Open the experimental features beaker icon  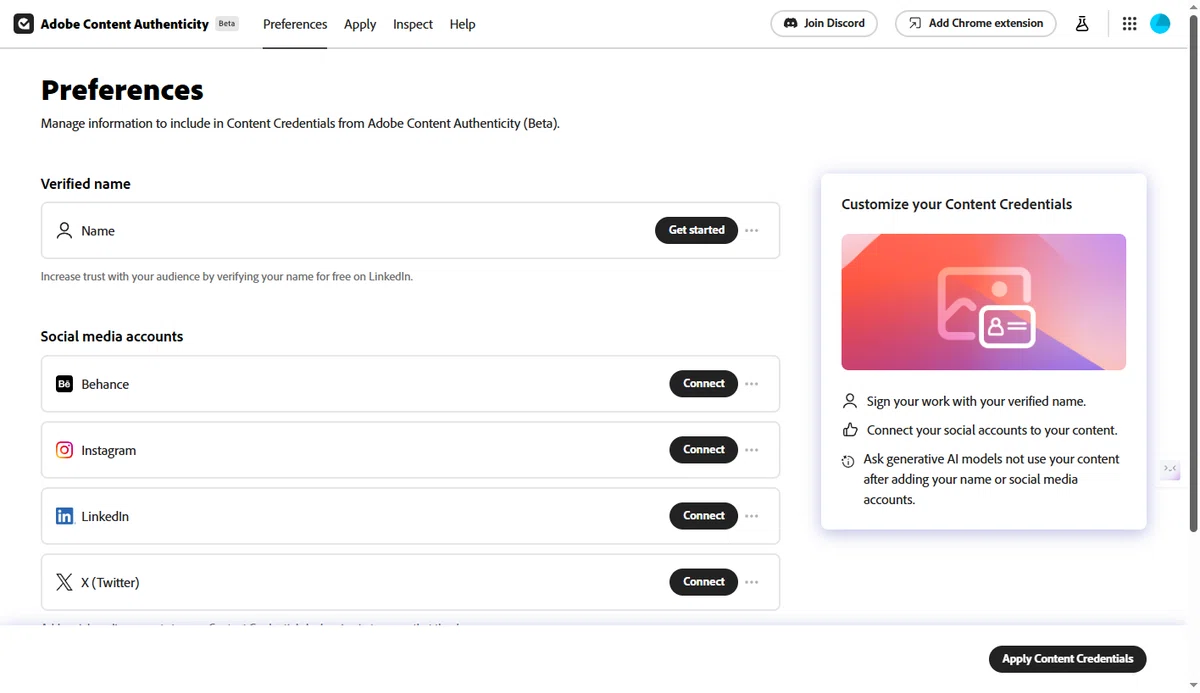point(1081,24)
